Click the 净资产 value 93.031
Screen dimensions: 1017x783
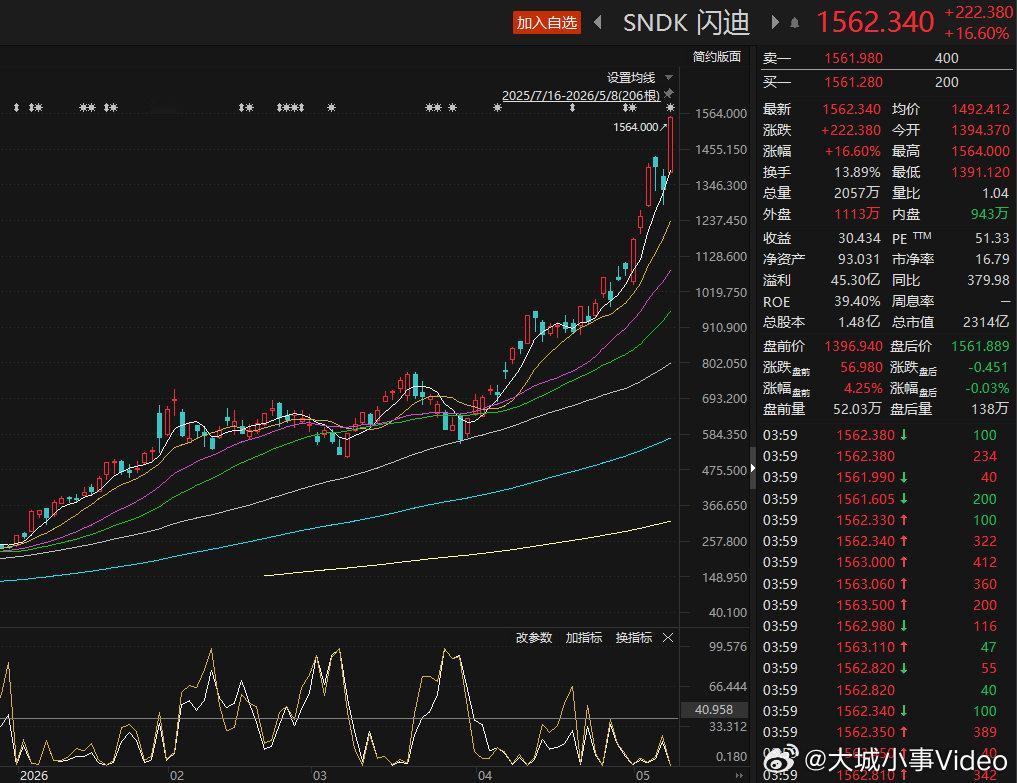859,259
